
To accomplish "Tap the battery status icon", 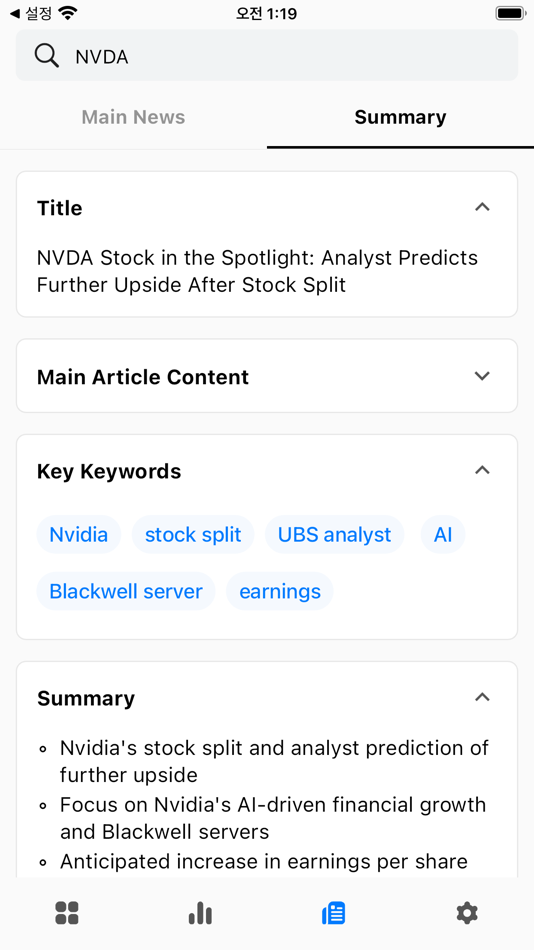I will click(510, 13).
